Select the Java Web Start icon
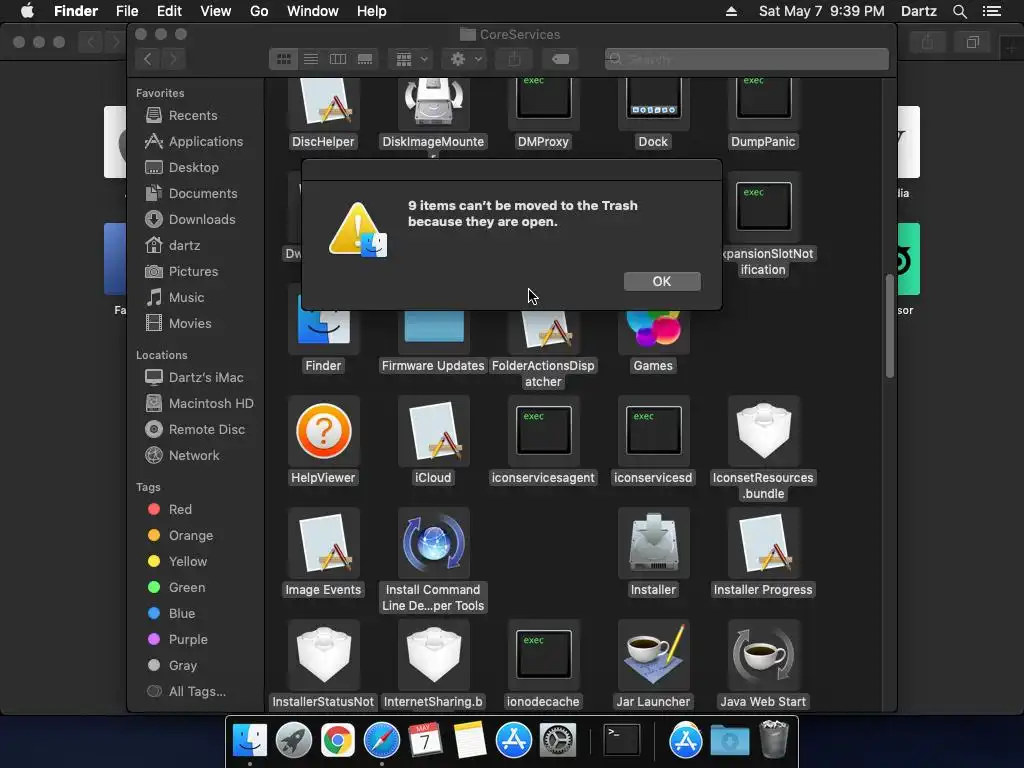 click(763, 655)
